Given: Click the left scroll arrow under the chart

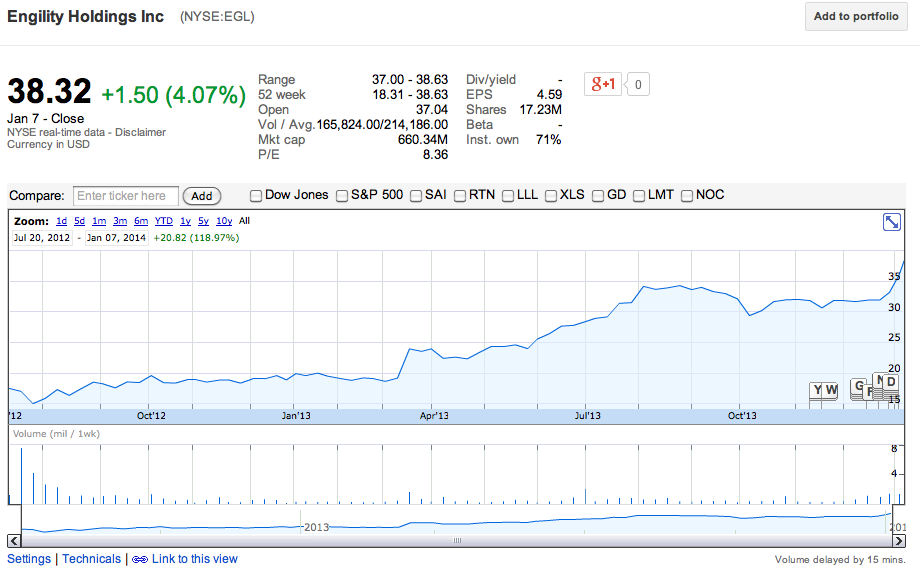Looking at the screenshot, I should click(x=14, y=541).
